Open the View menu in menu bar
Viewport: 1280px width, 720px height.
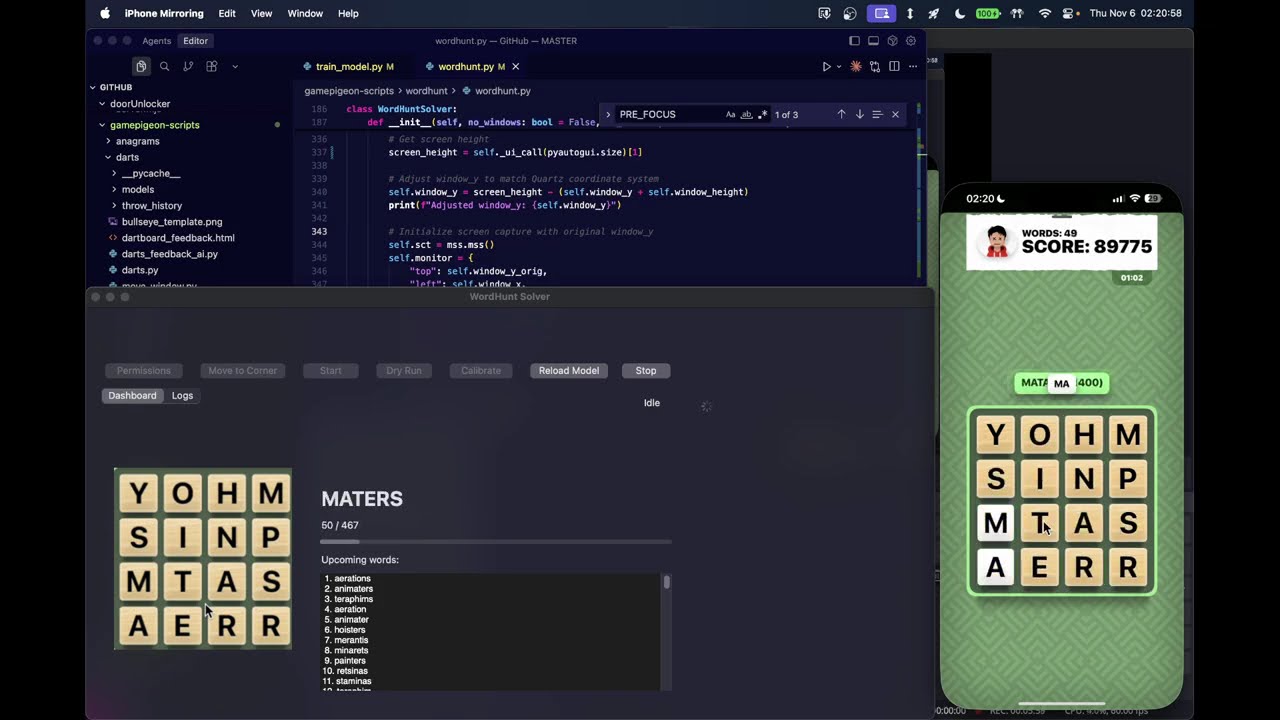(261, 13)
